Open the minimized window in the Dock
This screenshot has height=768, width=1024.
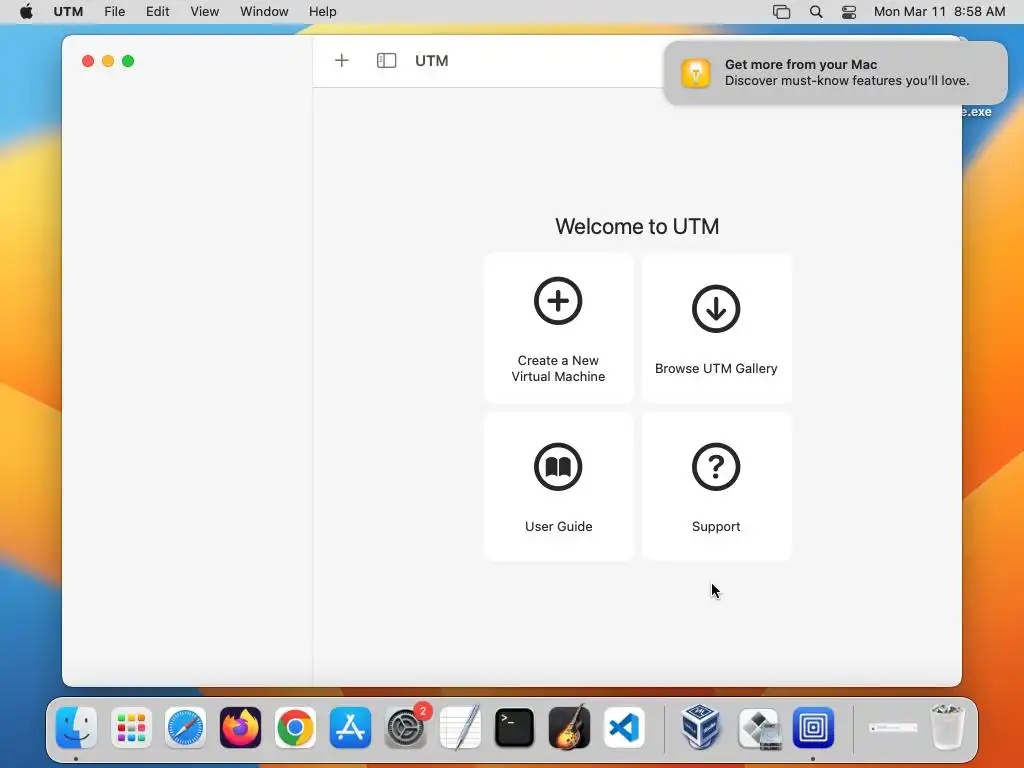pos(893,728)
